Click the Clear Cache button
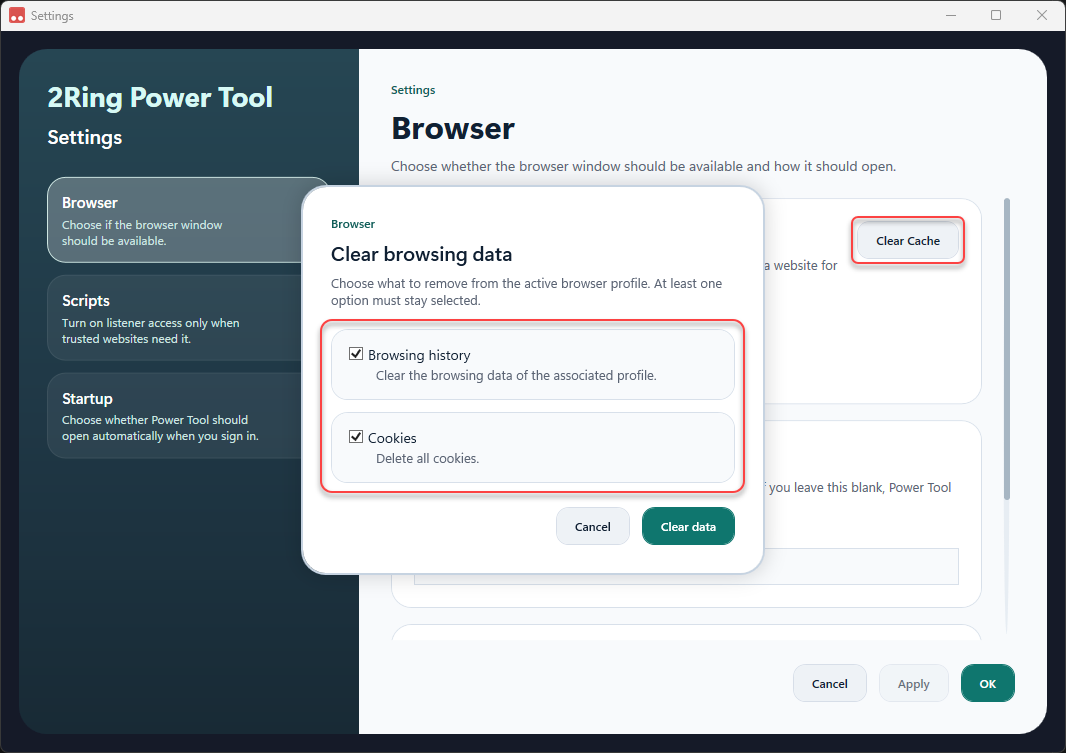Viewport: 1066px width, 753px height. [908, 241]
